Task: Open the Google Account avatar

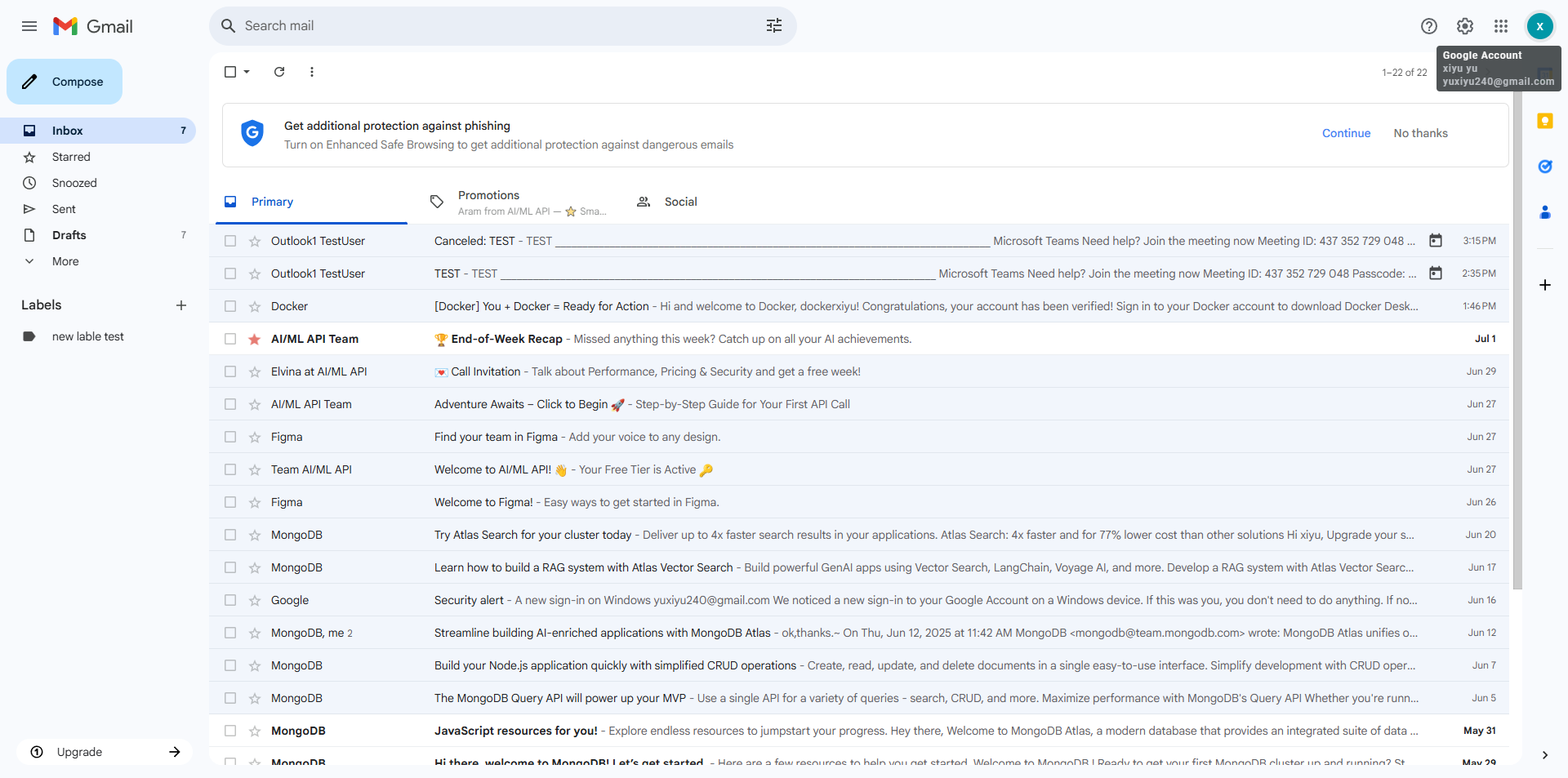Action: pos(1539,26)
